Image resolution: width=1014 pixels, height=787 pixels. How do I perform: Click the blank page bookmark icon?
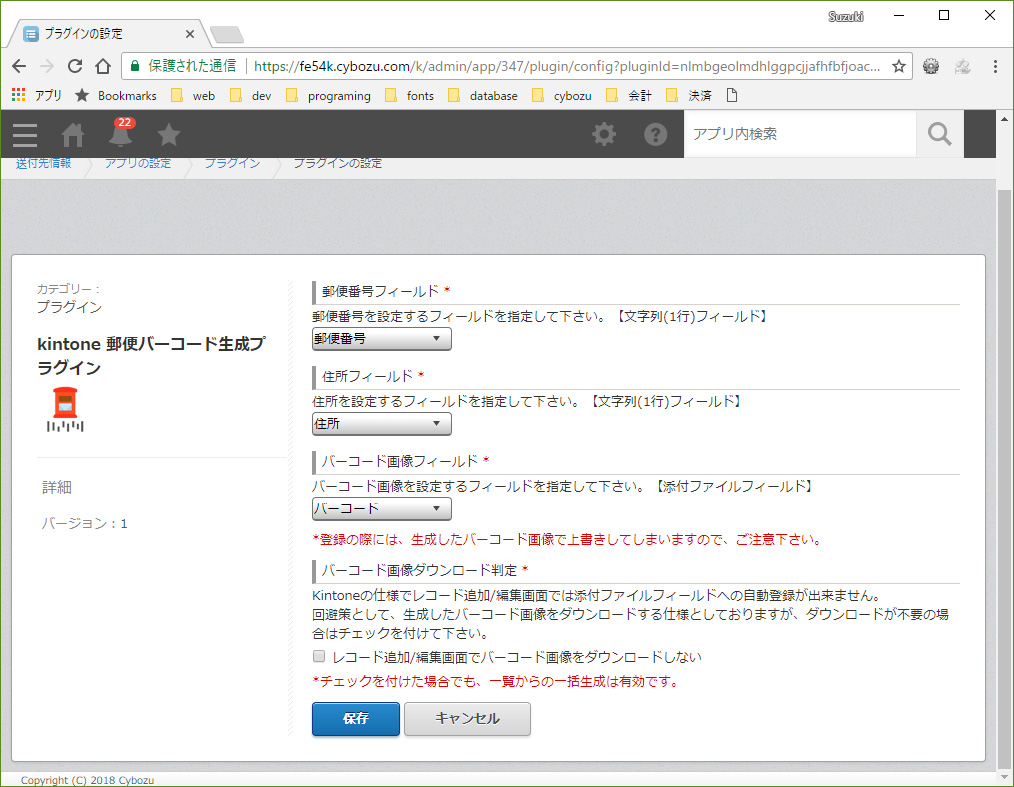click(x=732, y=96)
